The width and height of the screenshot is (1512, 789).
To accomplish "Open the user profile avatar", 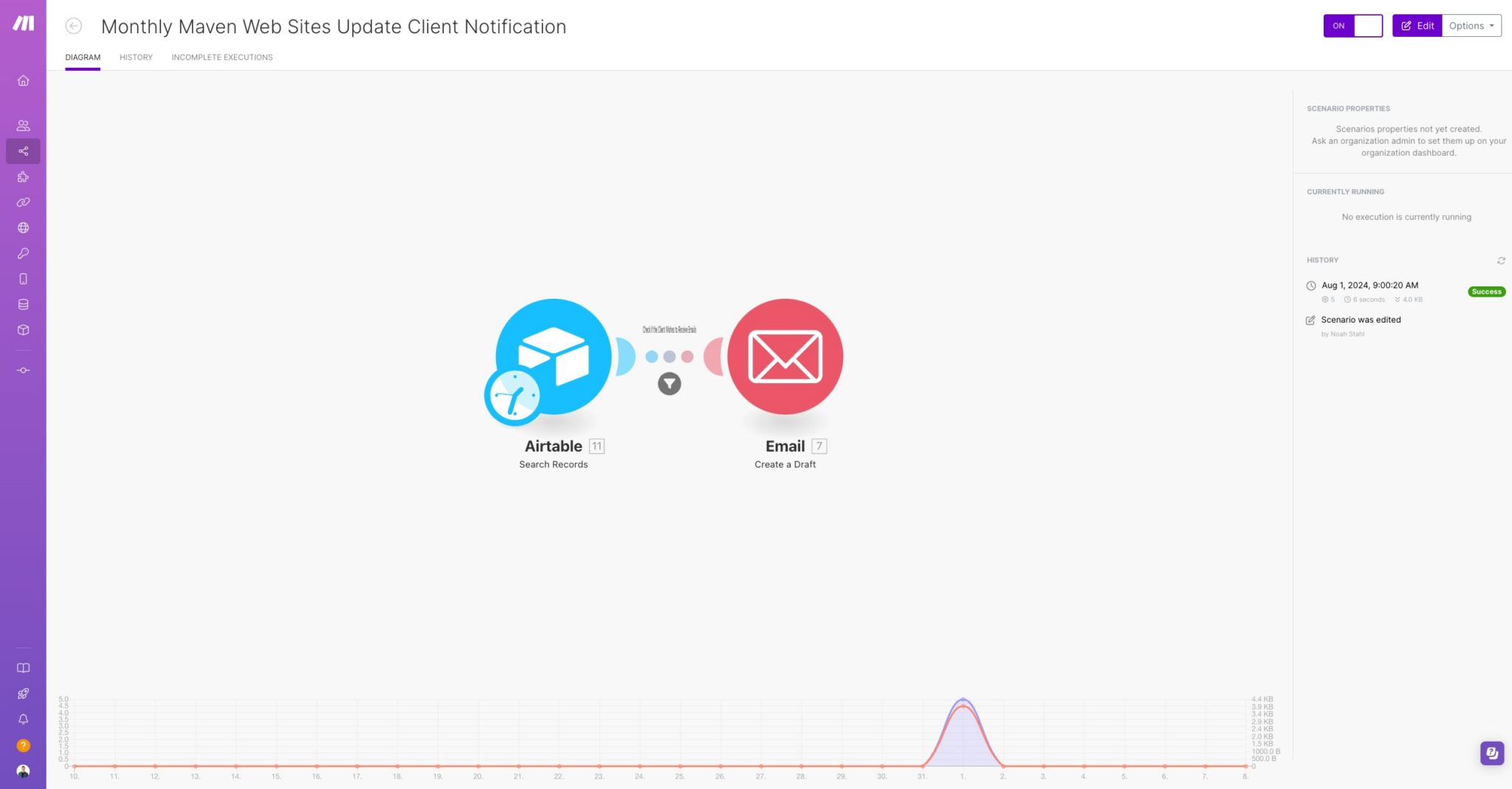I will point(23,771).
